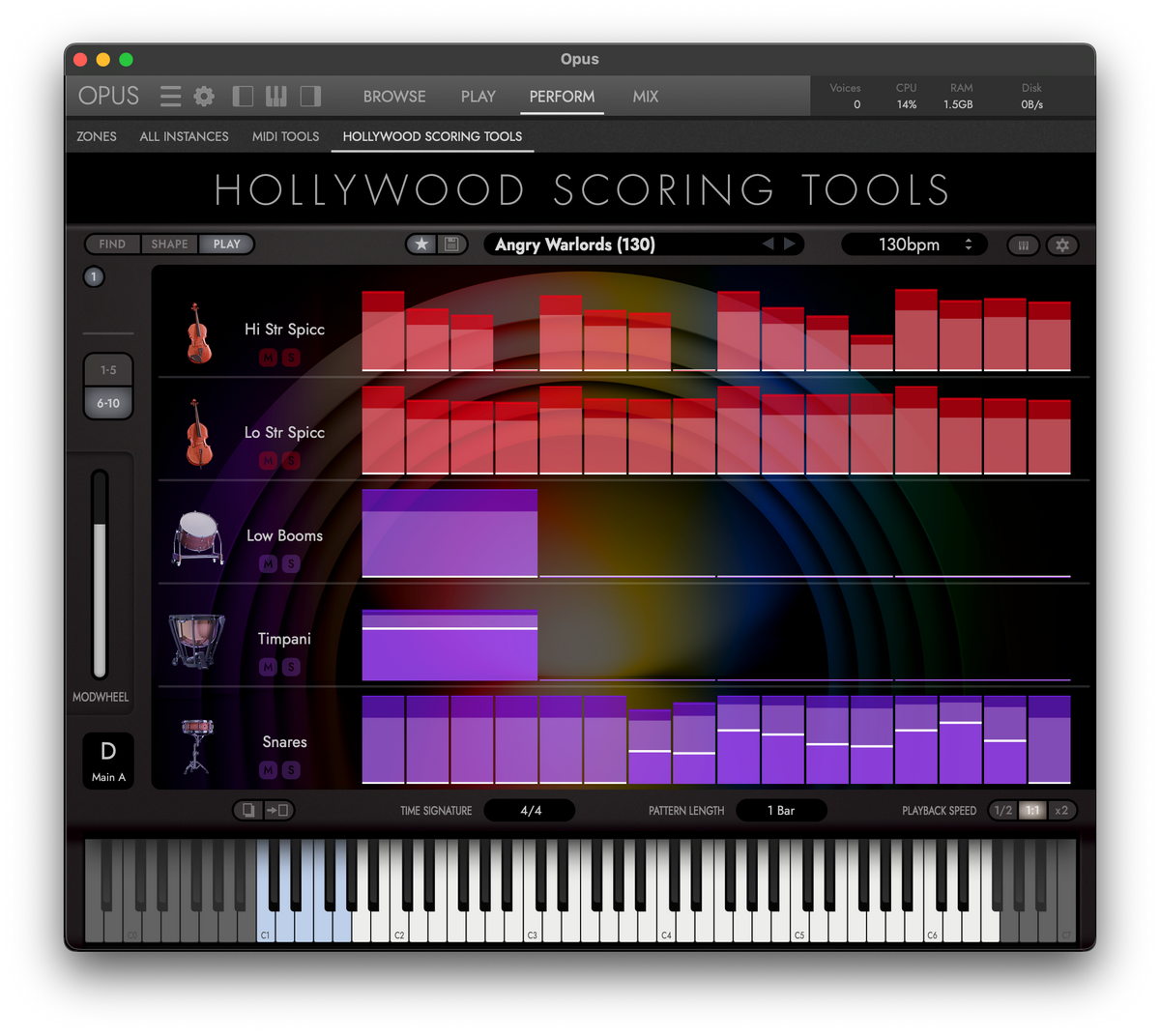Click the CPU 14% readout
The image size is (1160, 1036).
pyautogui.click(x=907, y=96)
